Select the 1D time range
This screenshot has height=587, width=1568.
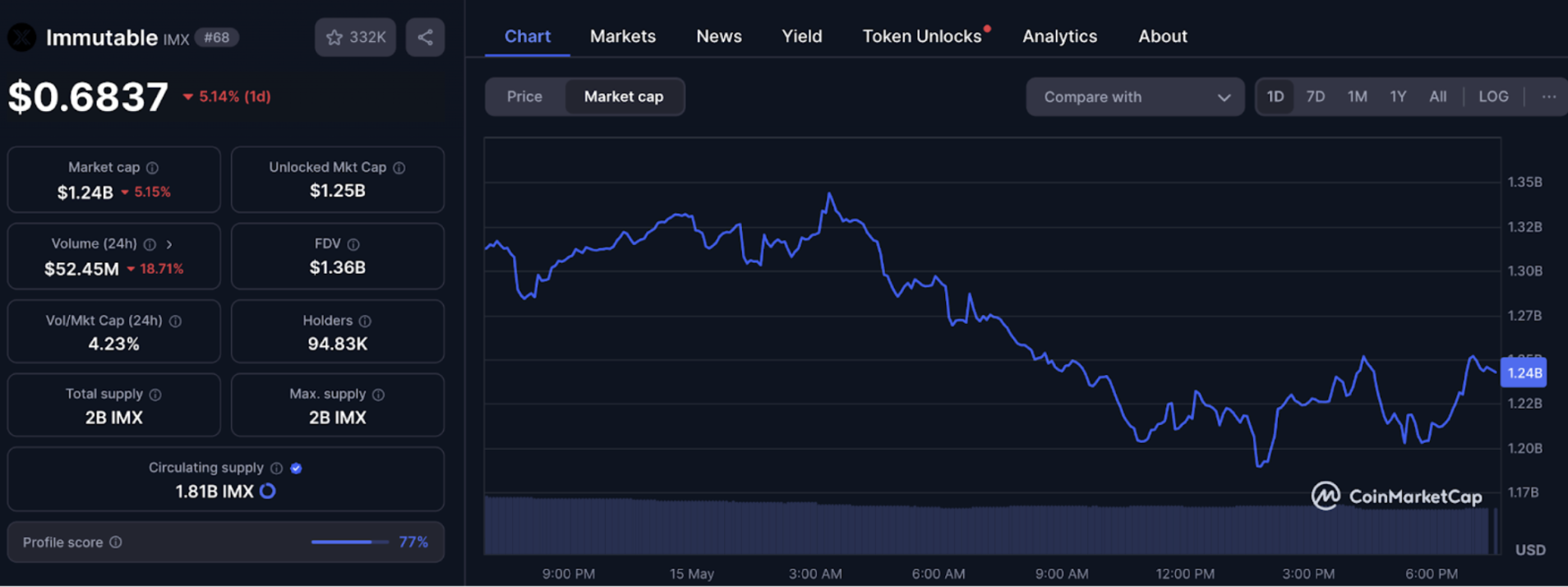(1275, 96)
